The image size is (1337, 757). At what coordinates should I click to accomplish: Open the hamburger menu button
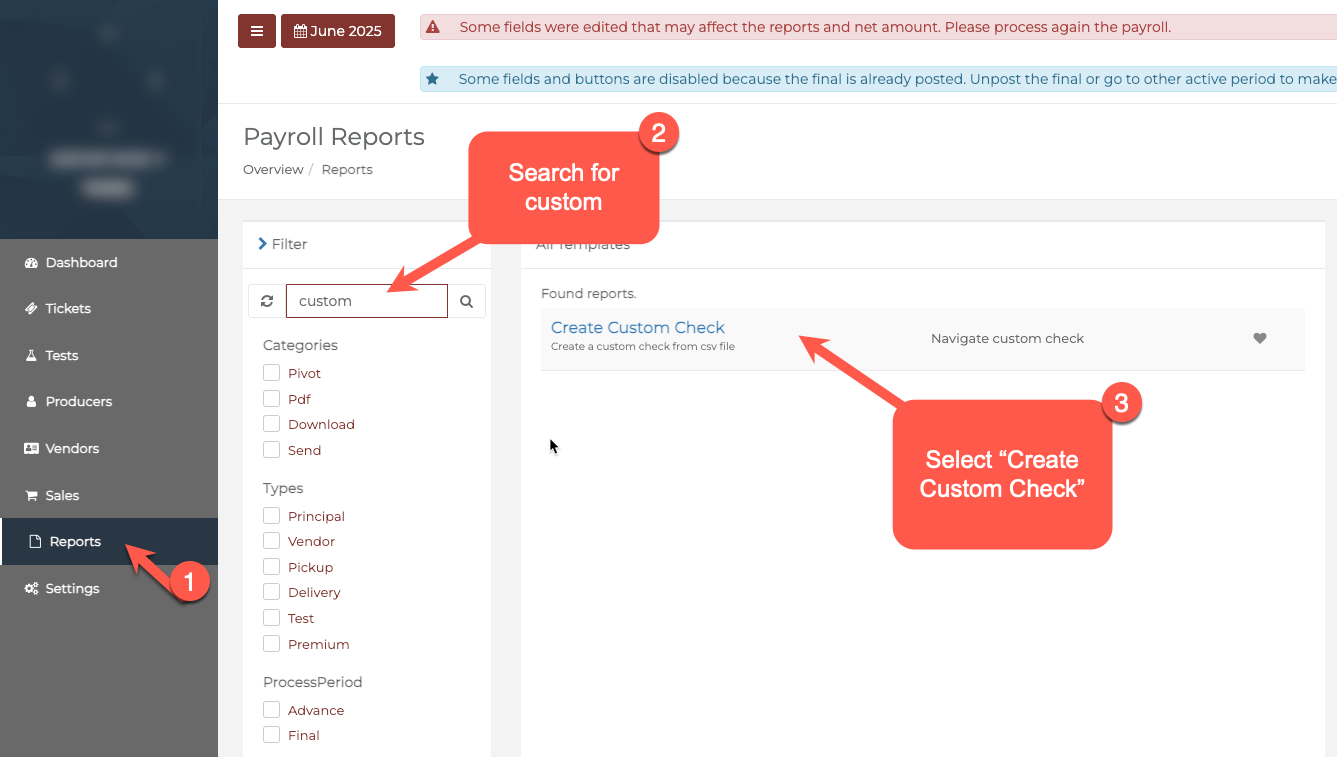(x=257, y=31)
